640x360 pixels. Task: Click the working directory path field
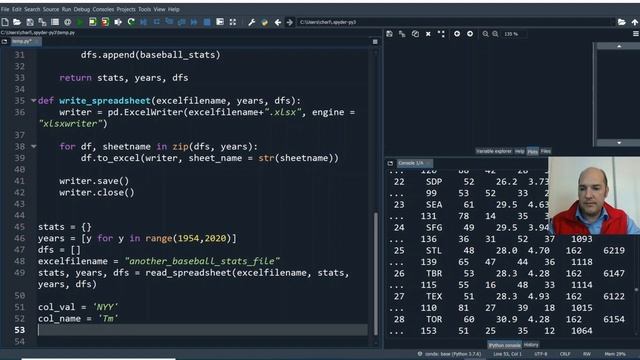coord(456,22)
